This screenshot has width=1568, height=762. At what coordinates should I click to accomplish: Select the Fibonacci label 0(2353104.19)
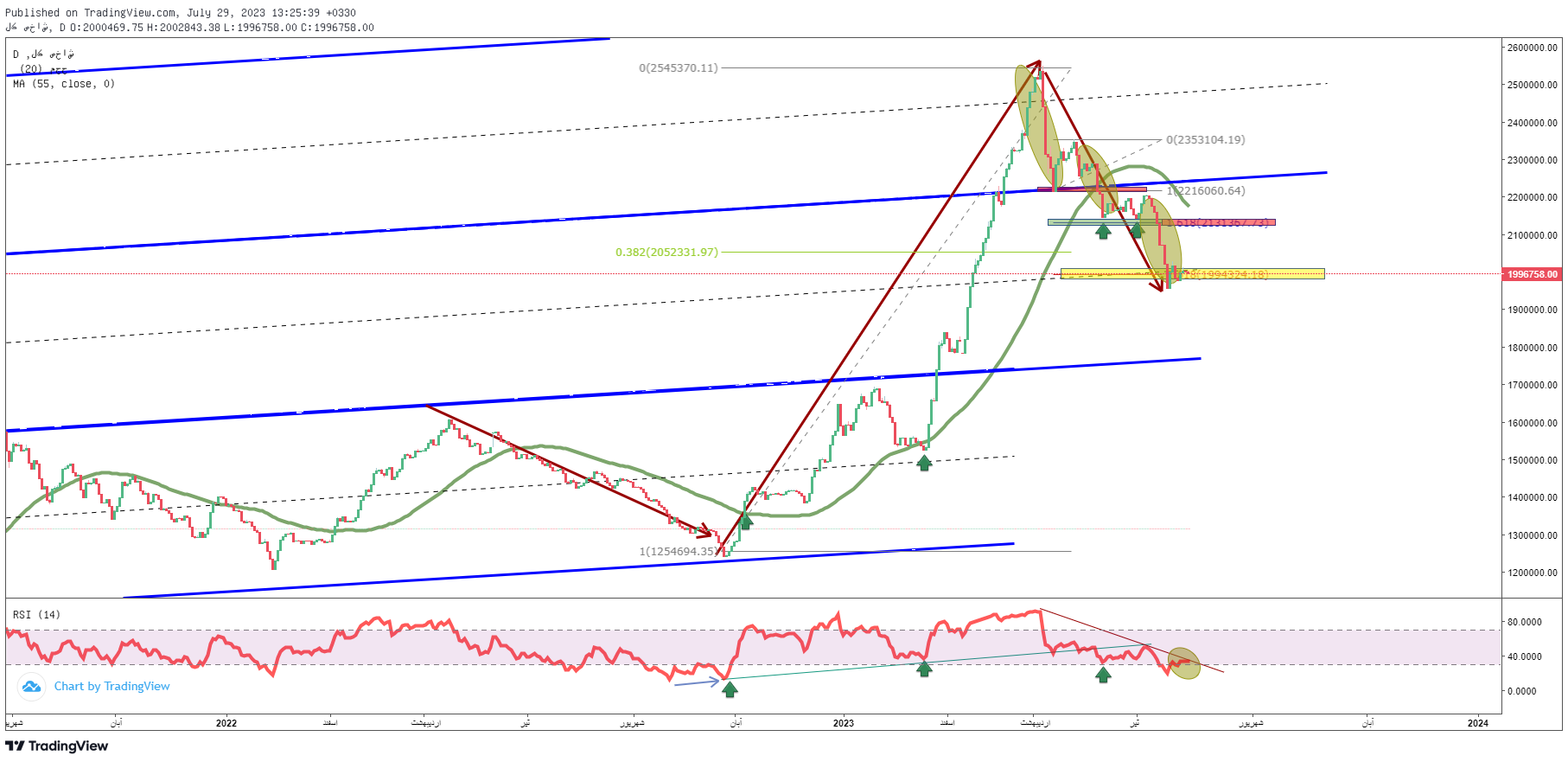(1205, 139)
